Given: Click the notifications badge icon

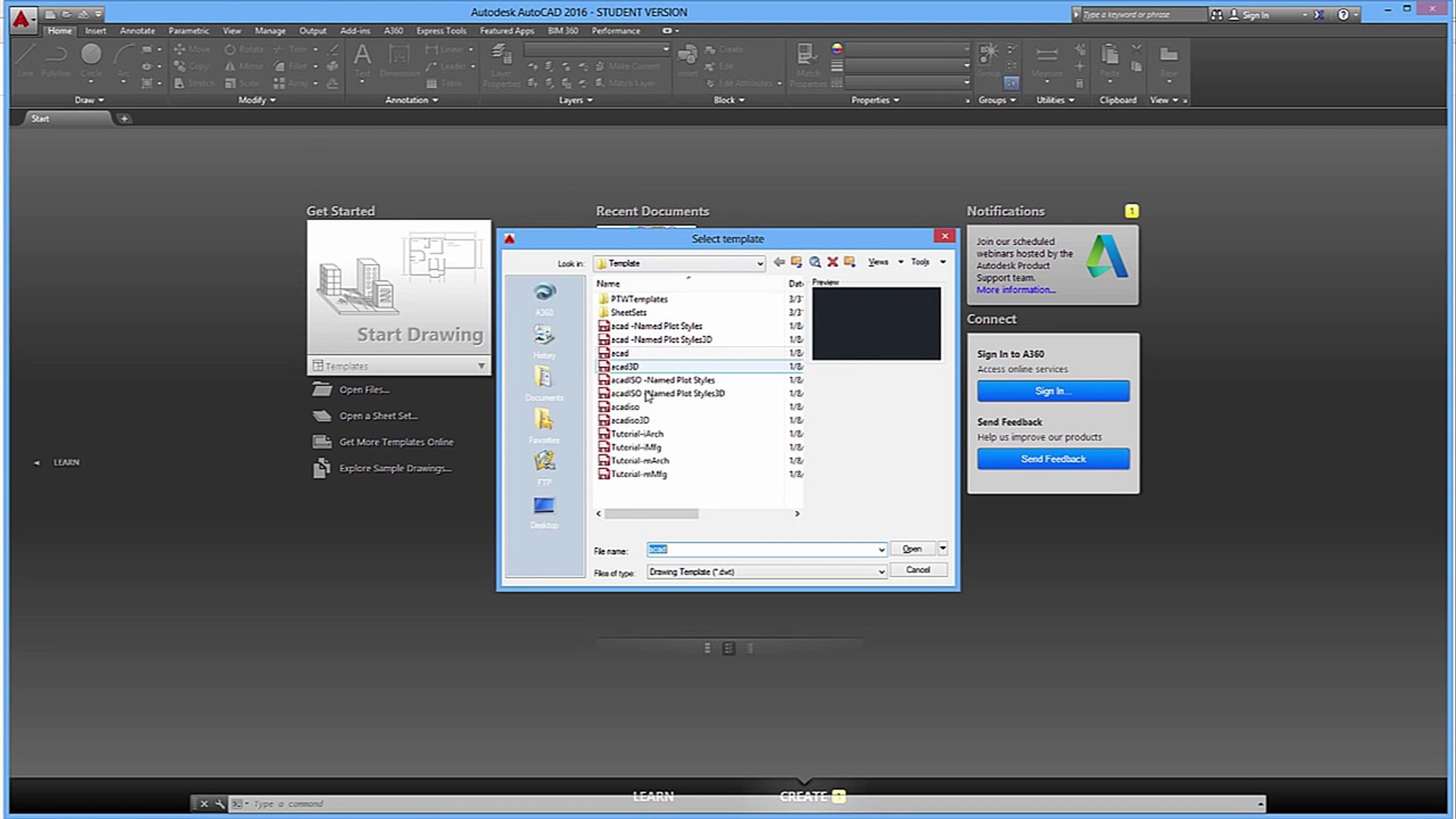Looking at the screenshot, I should click(1131, 212).
